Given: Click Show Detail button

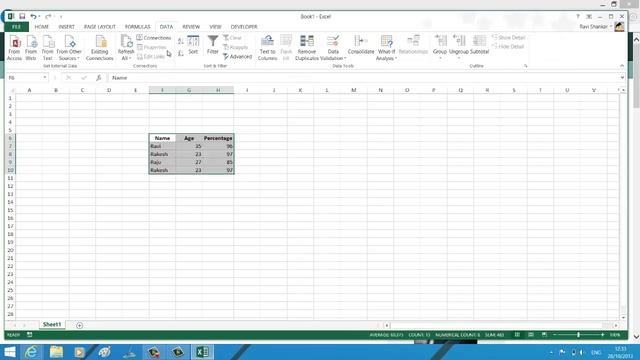Looking at the screenshot, I should [x=509, y=38].
